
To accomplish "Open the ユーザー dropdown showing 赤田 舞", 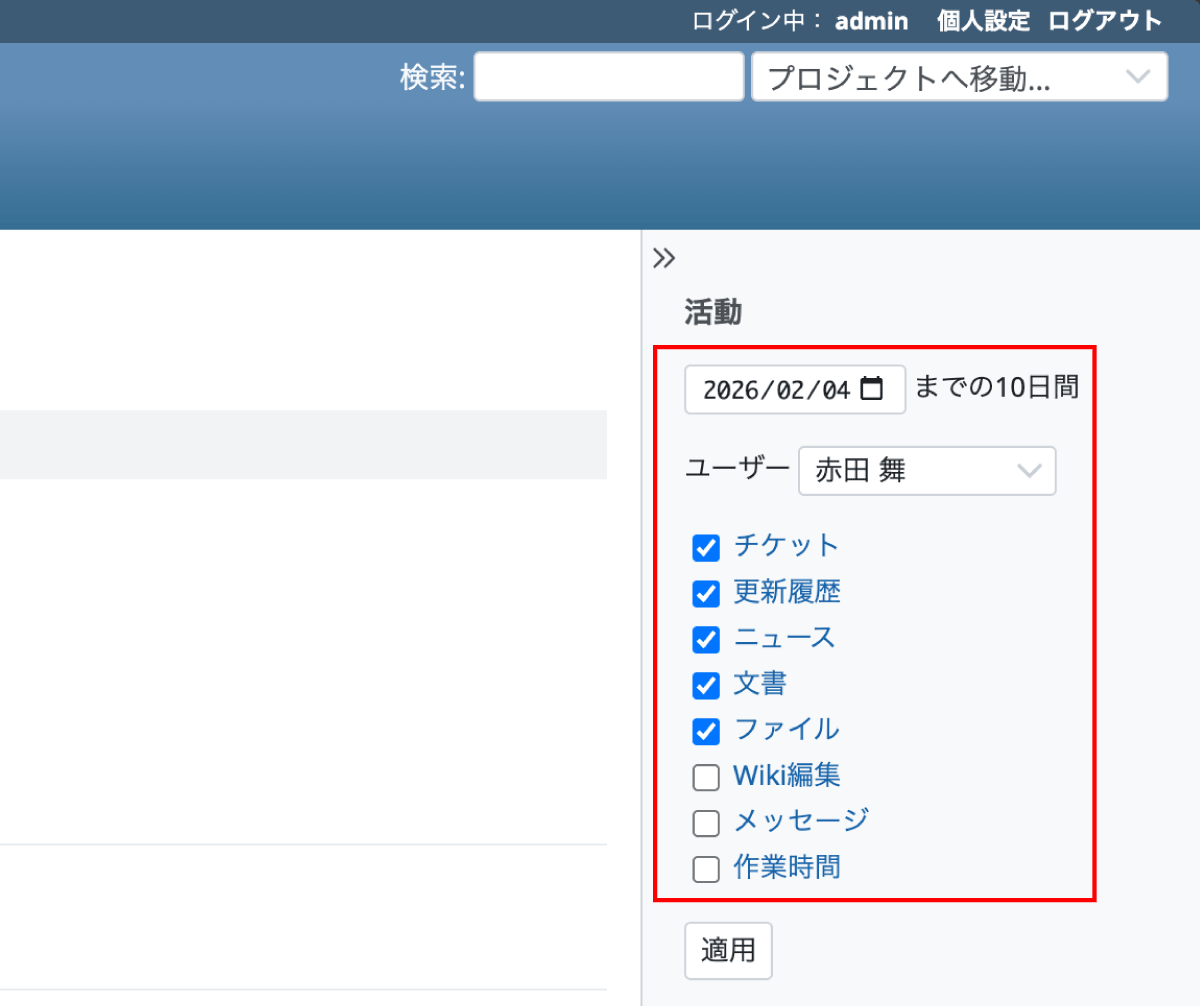I will point(926,471).
